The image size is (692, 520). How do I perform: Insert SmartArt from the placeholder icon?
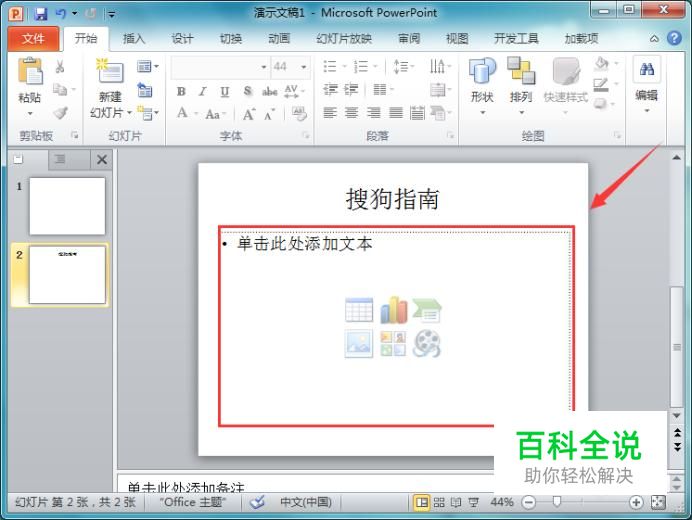tap(427, 310)
